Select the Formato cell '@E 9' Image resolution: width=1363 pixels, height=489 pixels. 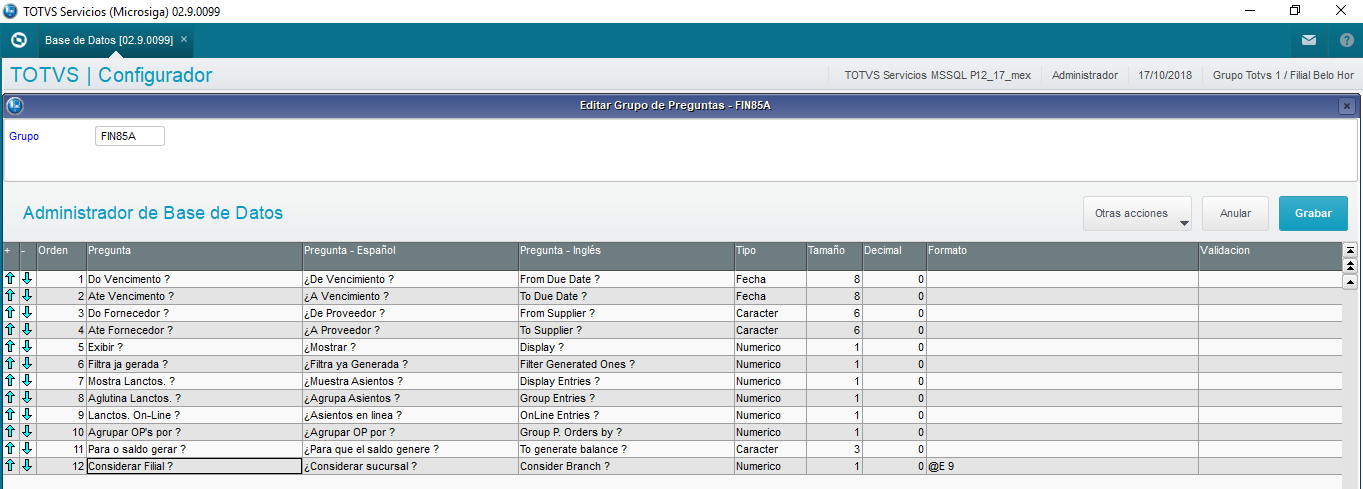click(x=1062, y=466)
